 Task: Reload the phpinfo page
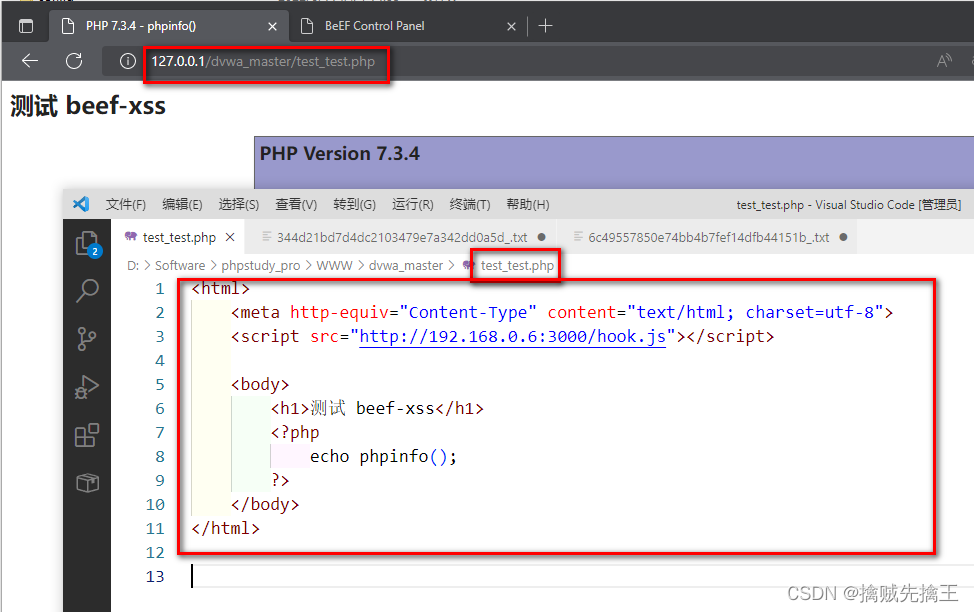[74, 61]
